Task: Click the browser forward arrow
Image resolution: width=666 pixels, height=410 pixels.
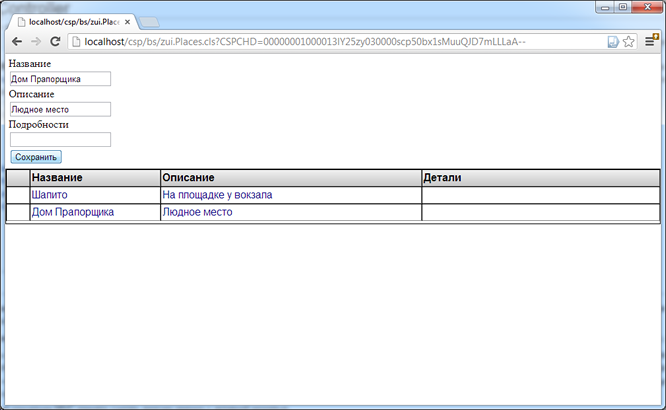Action: pos(36,42)
